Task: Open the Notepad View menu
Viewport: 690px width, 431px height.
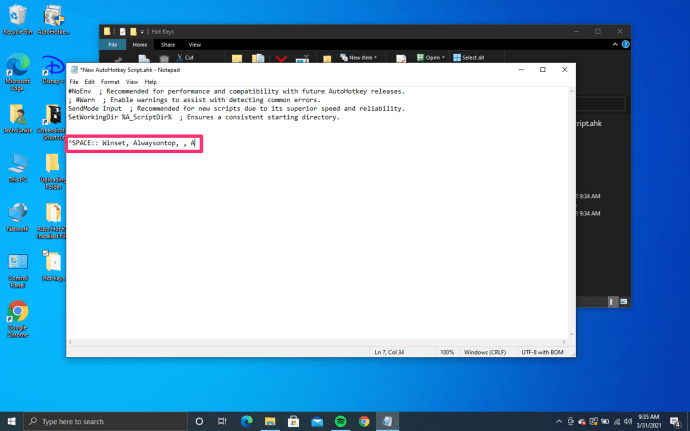Action: click(132, 82)
